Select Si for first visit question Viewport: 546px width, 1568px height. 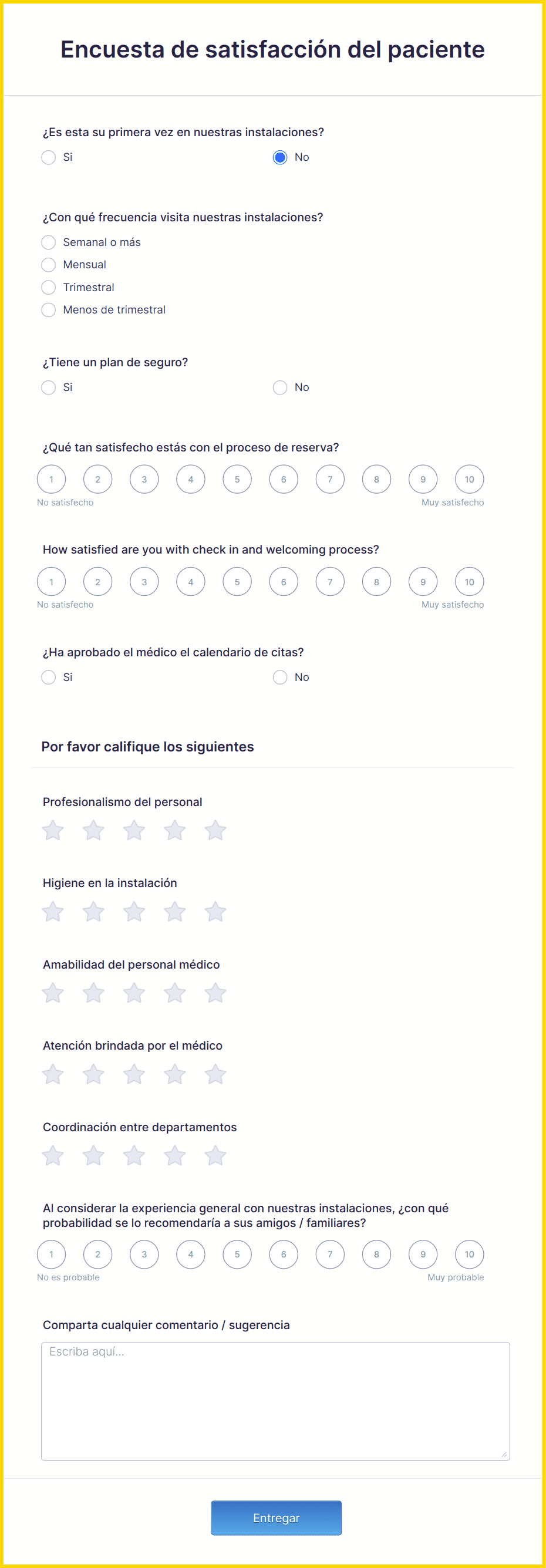click(x=49, y=158)
